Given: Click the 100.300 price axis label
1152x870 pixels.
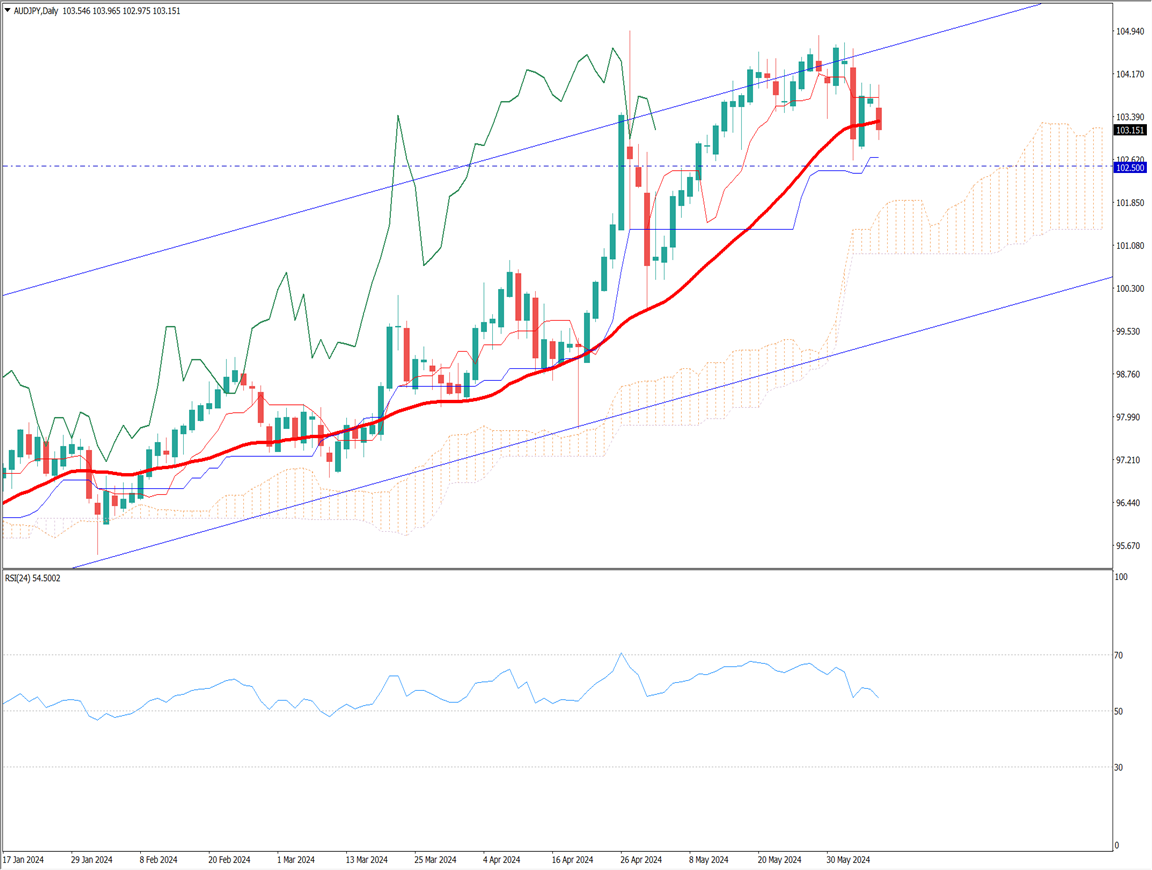Looking at the screenshot, I should pos(1130,289).
